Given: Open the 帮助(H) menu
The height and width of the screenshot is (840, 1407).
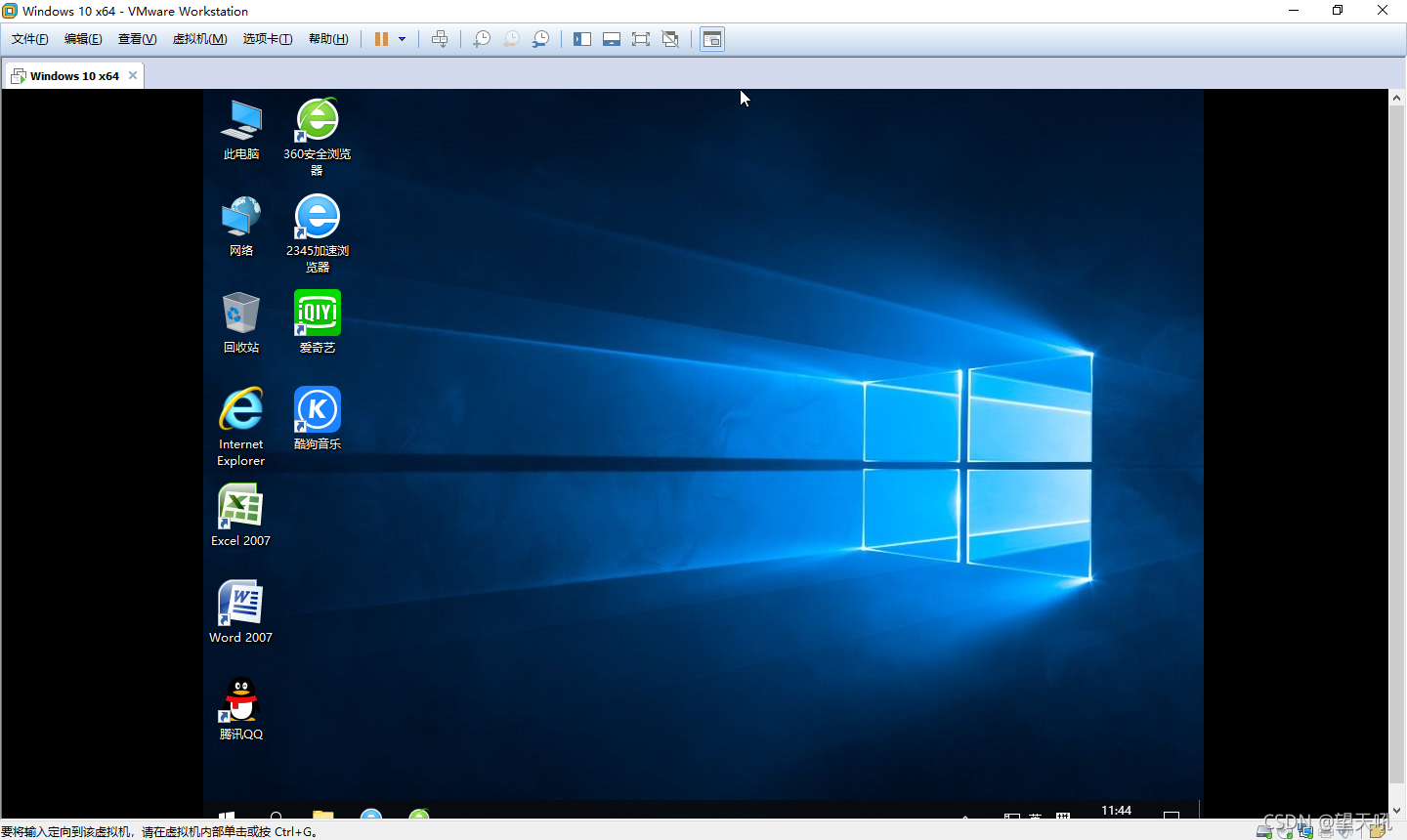Looking at the screenshot, I should pyautogui.click(x=328, y=39).
